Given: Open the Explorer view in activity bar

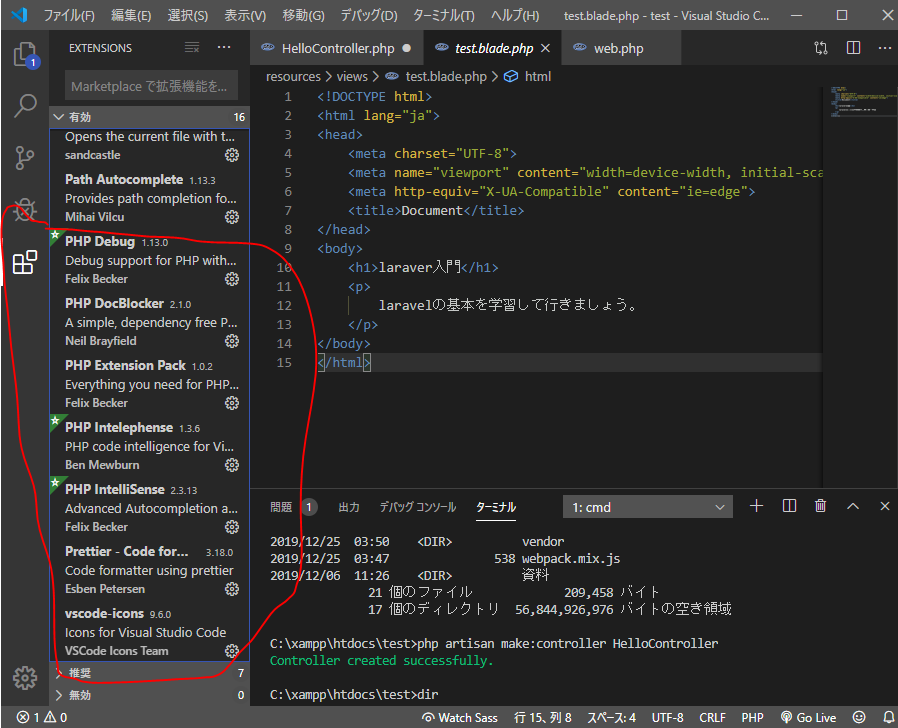Looking at the screenshot, I should point(25,54).
